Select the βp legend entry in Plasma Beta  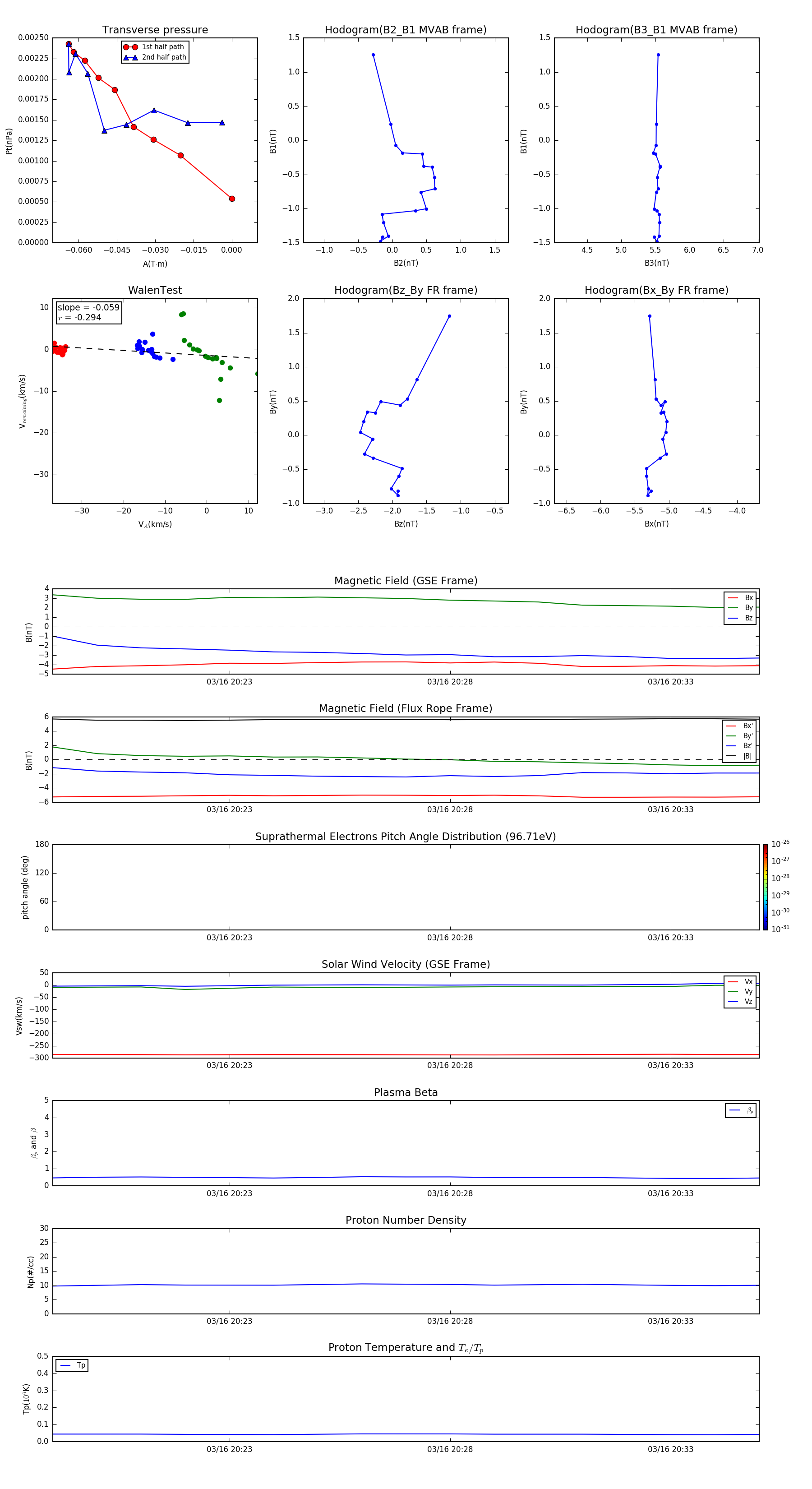pyautogui.click(x=741, y=1110)
